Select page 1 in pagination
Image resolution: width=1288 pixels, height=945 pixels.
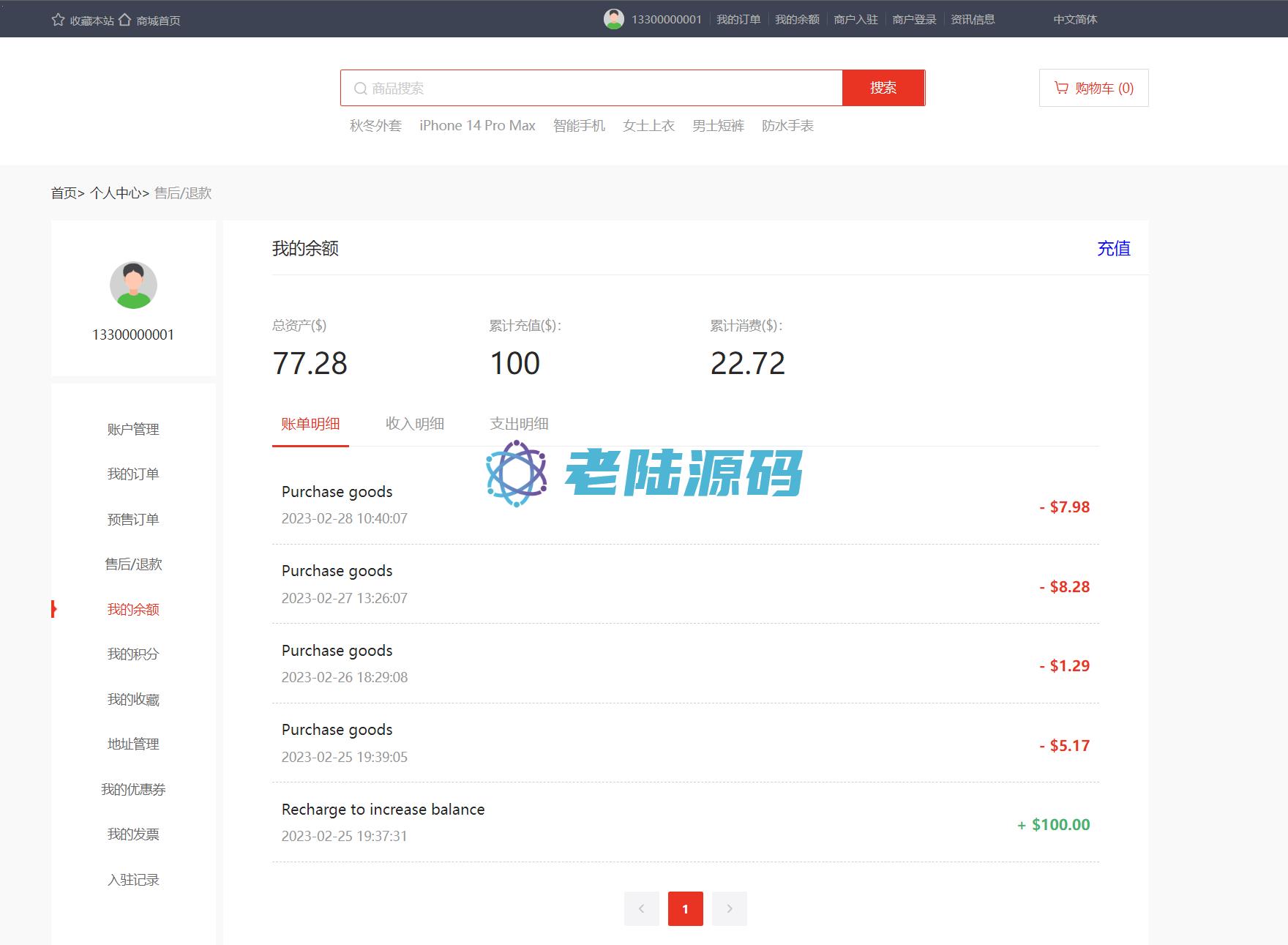pos(685,908)
